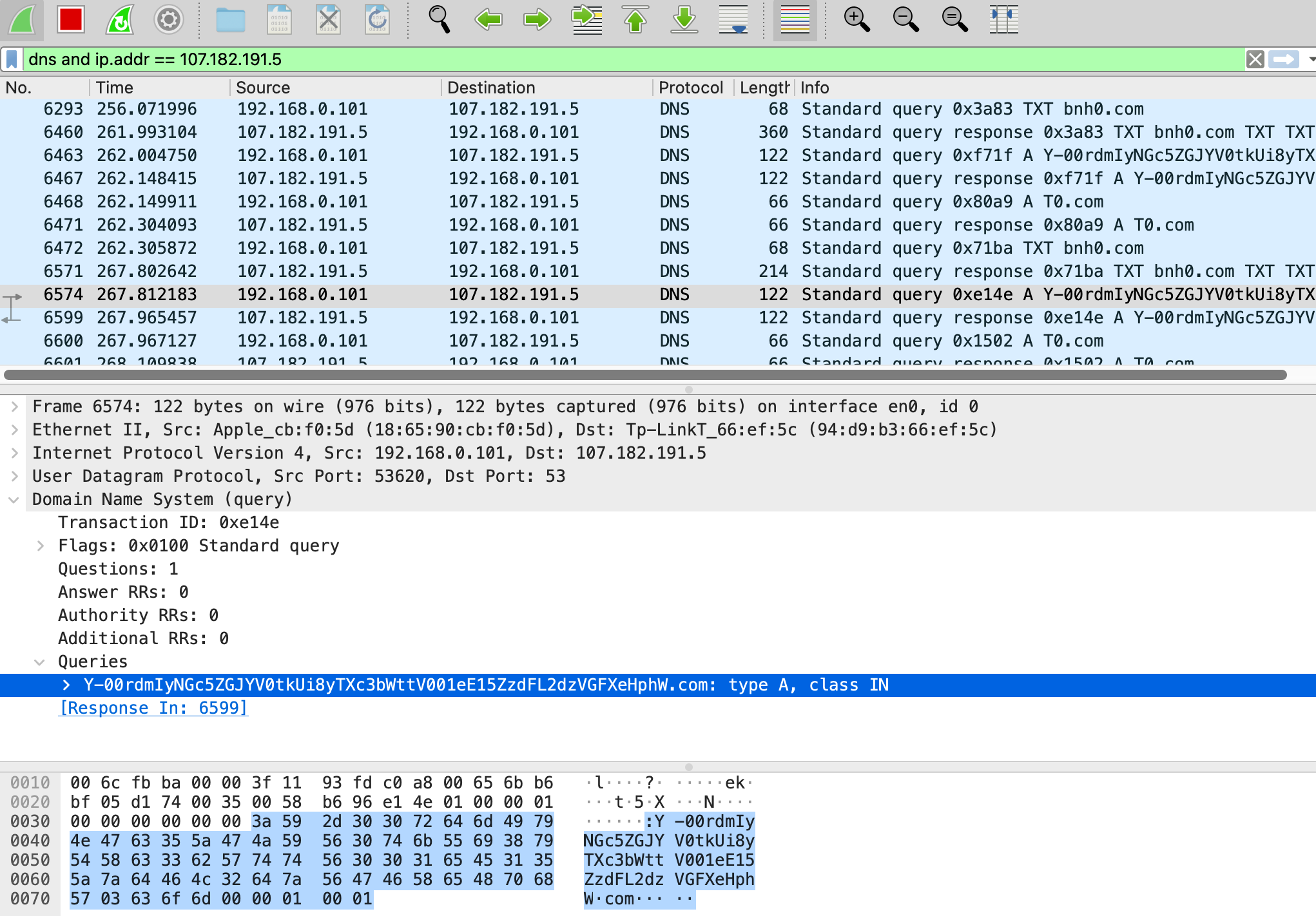Select the Authority RRs: 0 line
This screenshot has width=1316, height=916.
point(138,615)
